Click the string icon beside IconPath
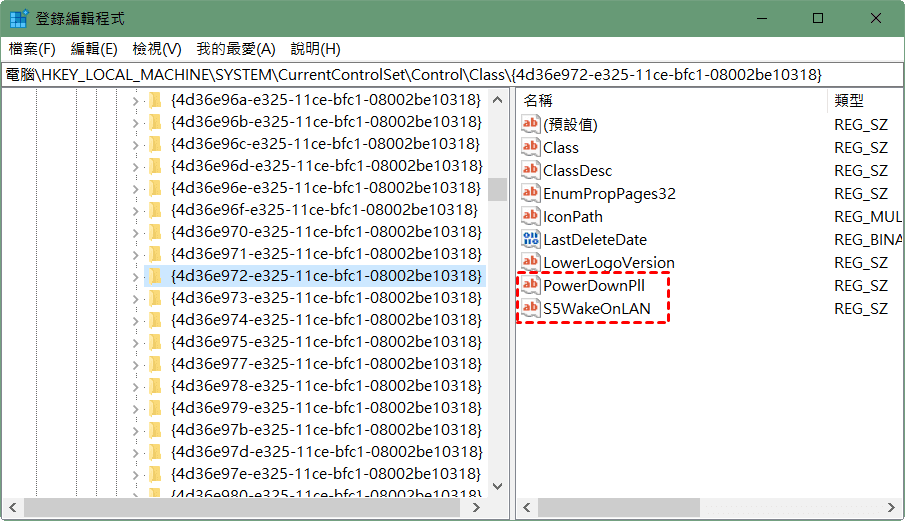The width and height of the screenshot is (905, 521). pos(530,216)
